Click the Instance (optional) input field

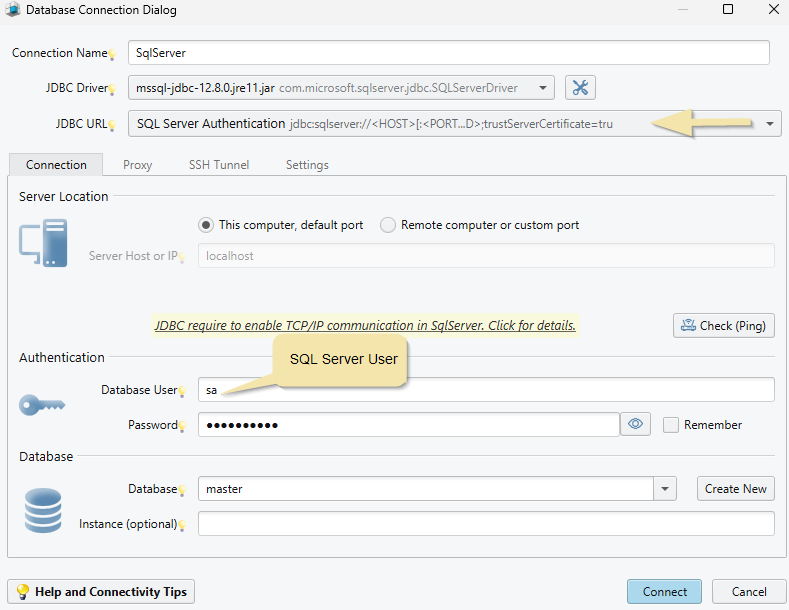coord(485,524)
